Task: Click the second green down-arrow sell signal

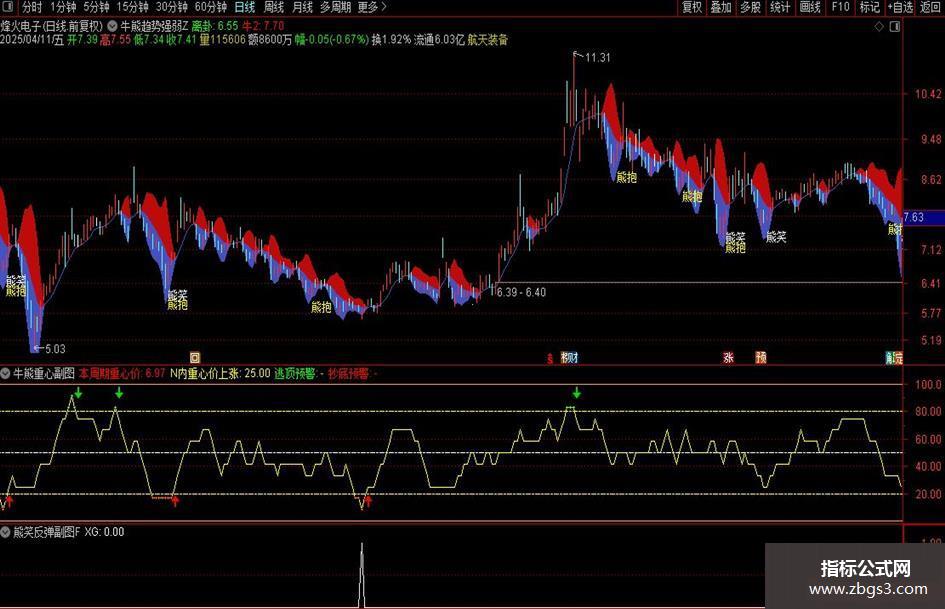Action: tap(119, 393)
